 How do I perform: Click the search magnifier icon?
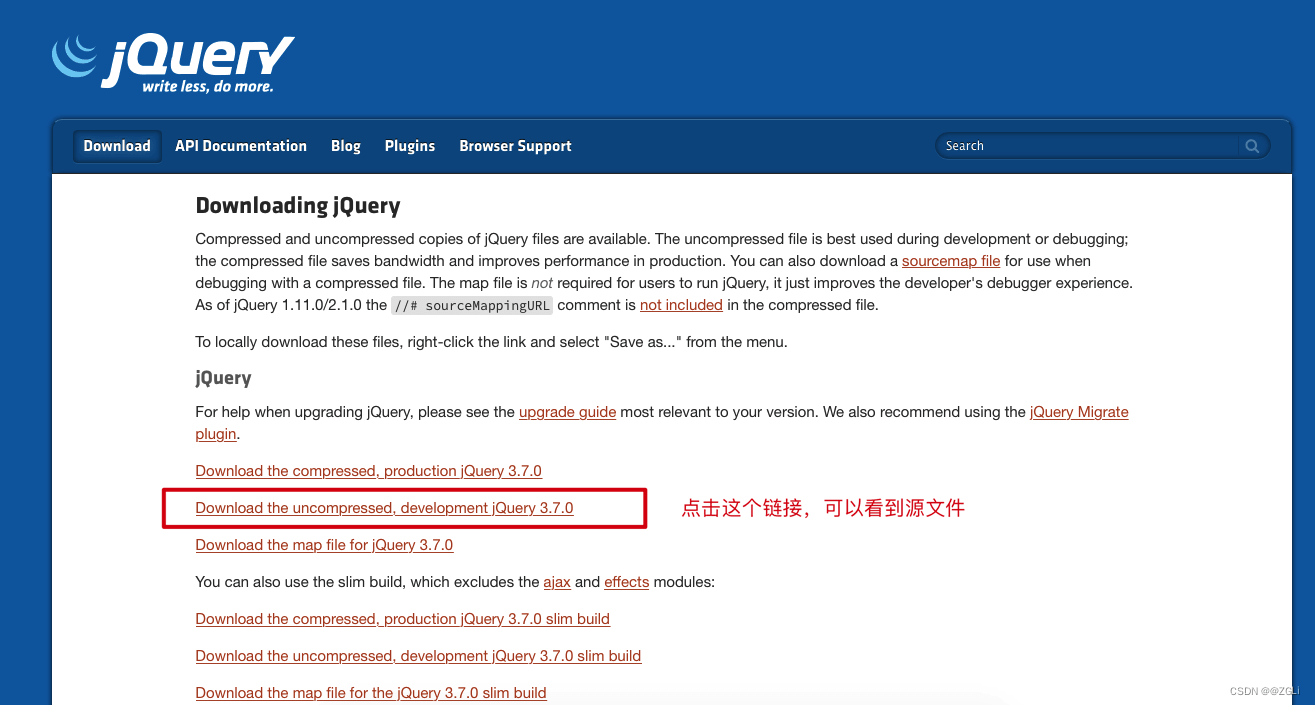pos(1252,146)
